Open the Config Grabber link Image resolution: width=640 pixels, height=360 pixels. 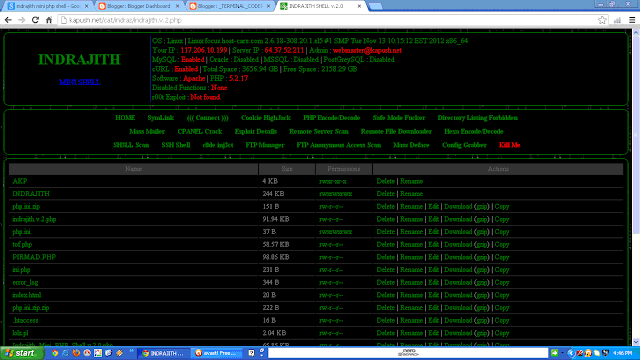click(464, 145)
